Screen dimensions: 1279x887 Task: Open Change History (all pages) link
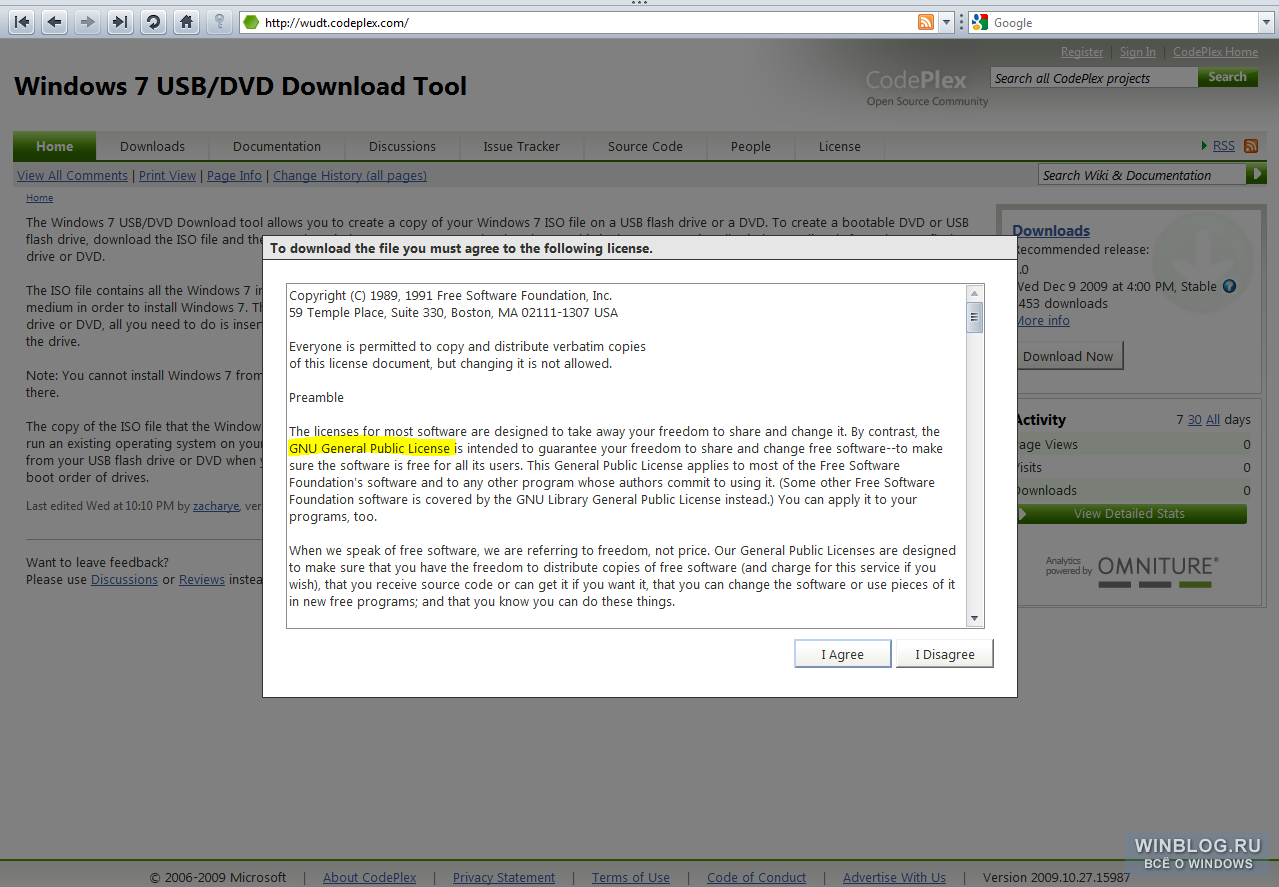point(350,175)
